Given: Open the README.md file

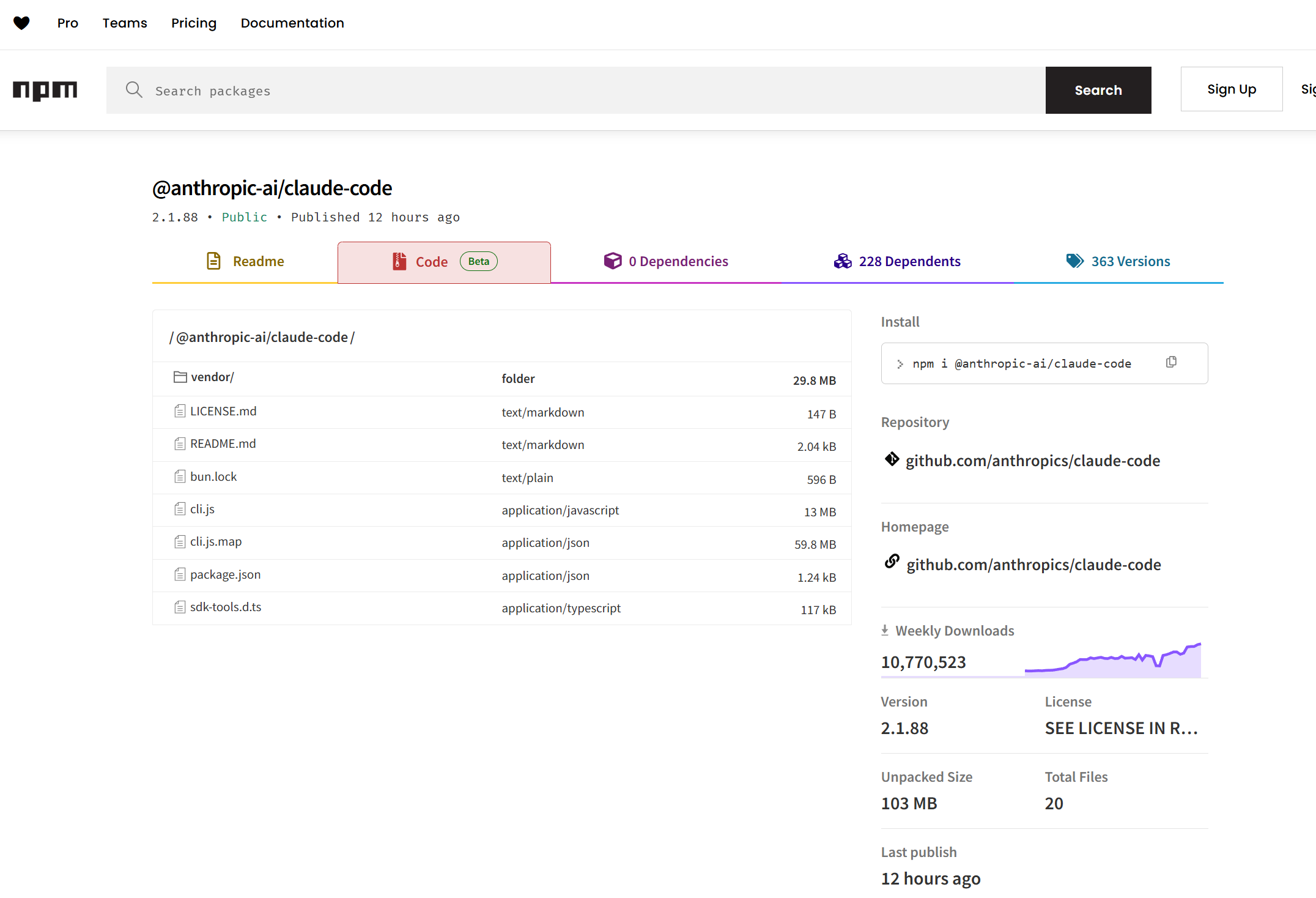Looking at the screenshot, I should [x=223, y=443].
